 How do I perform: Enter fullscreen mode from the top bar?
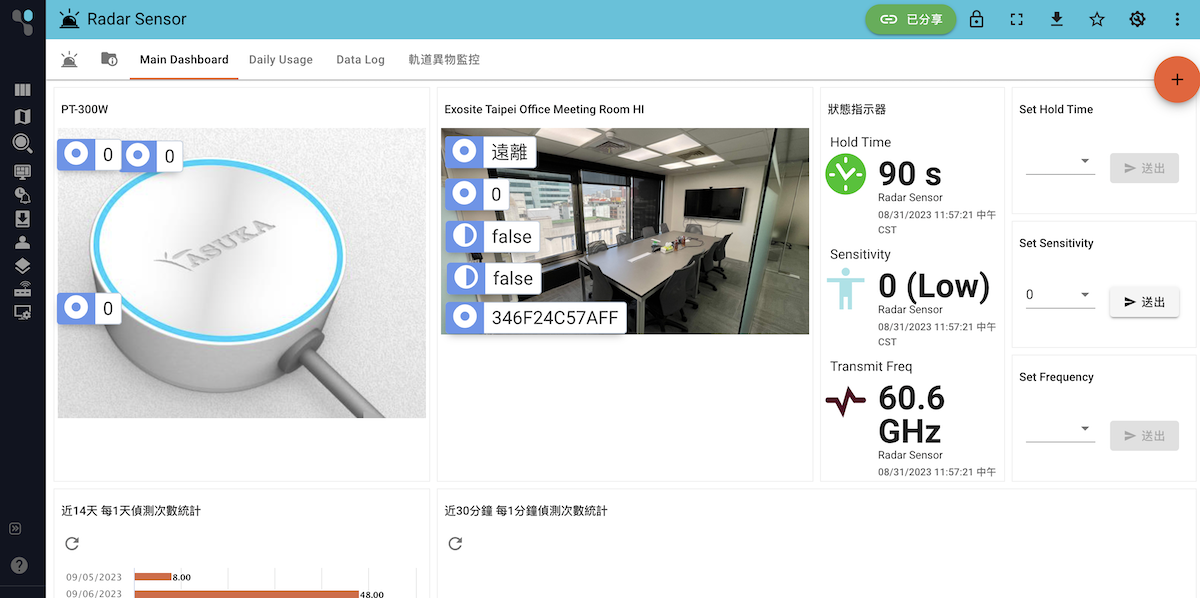click(1016, 18)
